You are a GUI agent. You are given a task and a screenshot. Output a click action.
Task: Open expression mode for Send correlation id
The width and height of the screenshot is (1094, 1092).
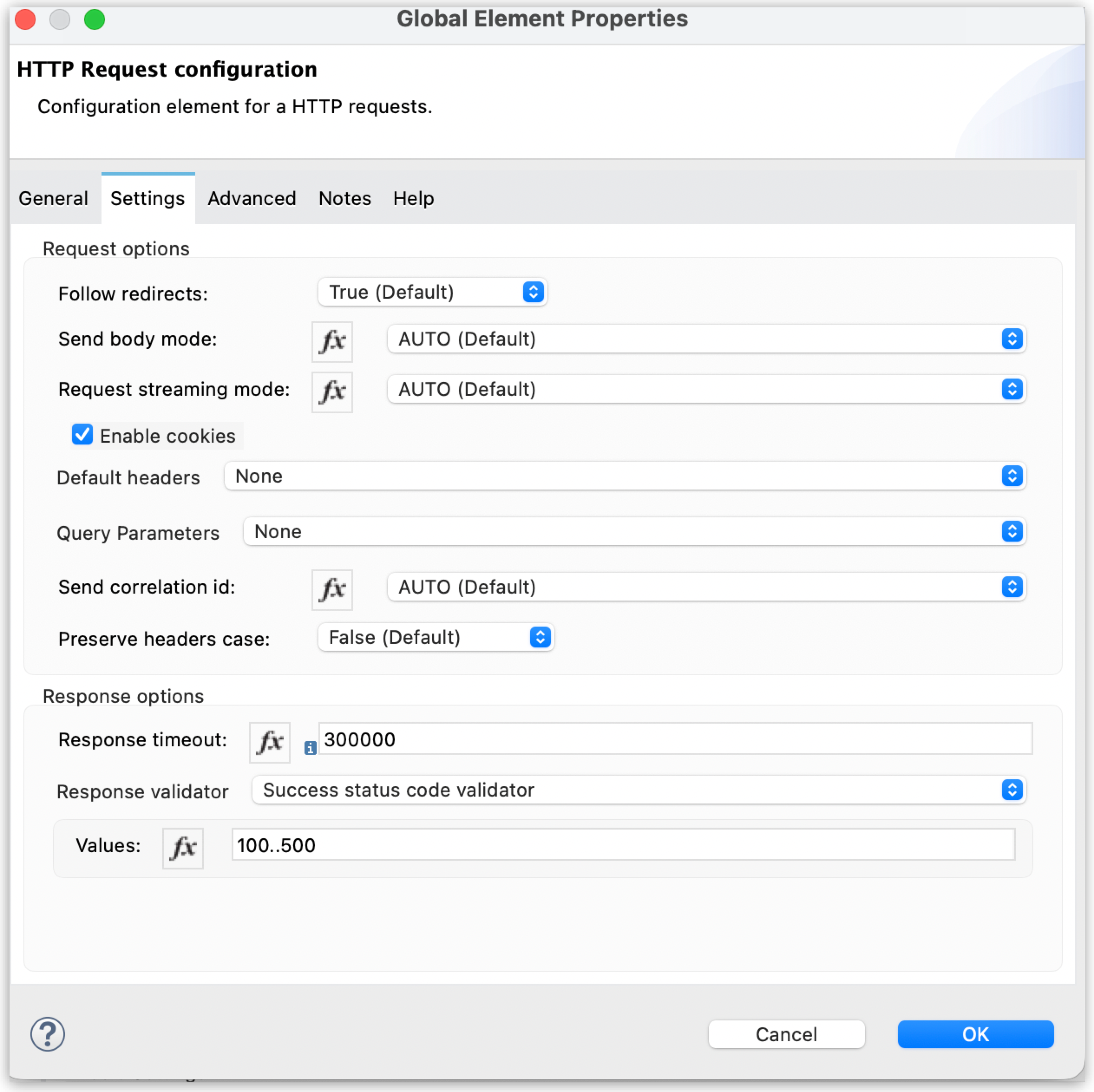[x=332, y=589]
